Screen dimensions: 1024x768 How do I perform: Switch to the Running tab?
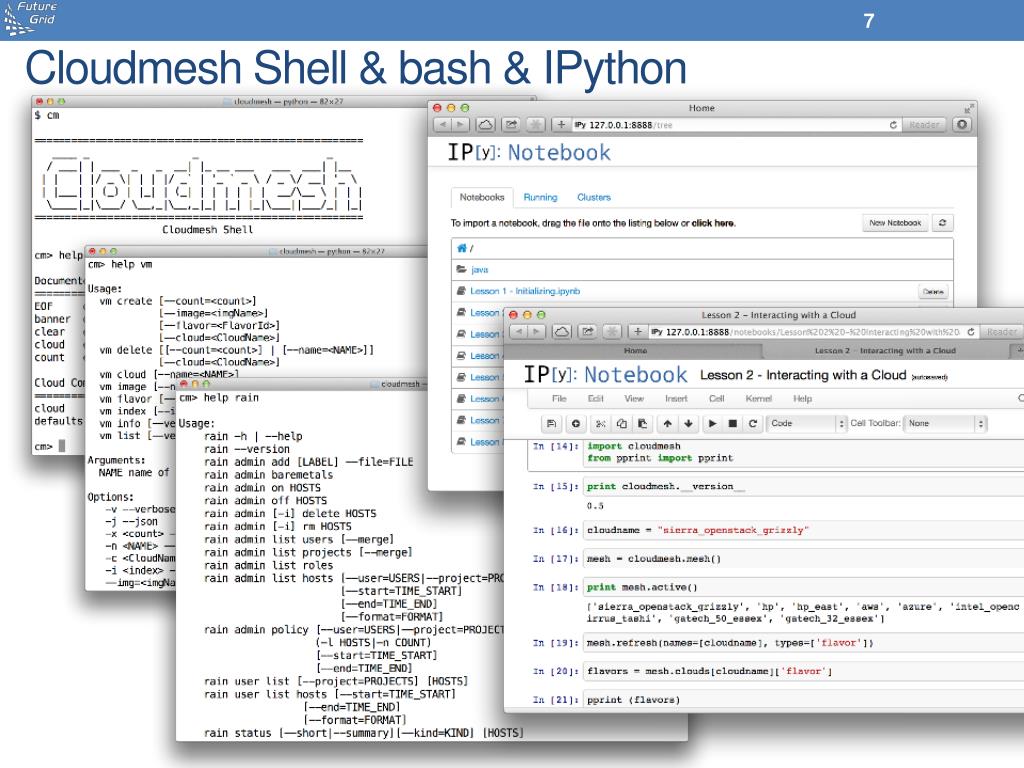tap(540, 197)
